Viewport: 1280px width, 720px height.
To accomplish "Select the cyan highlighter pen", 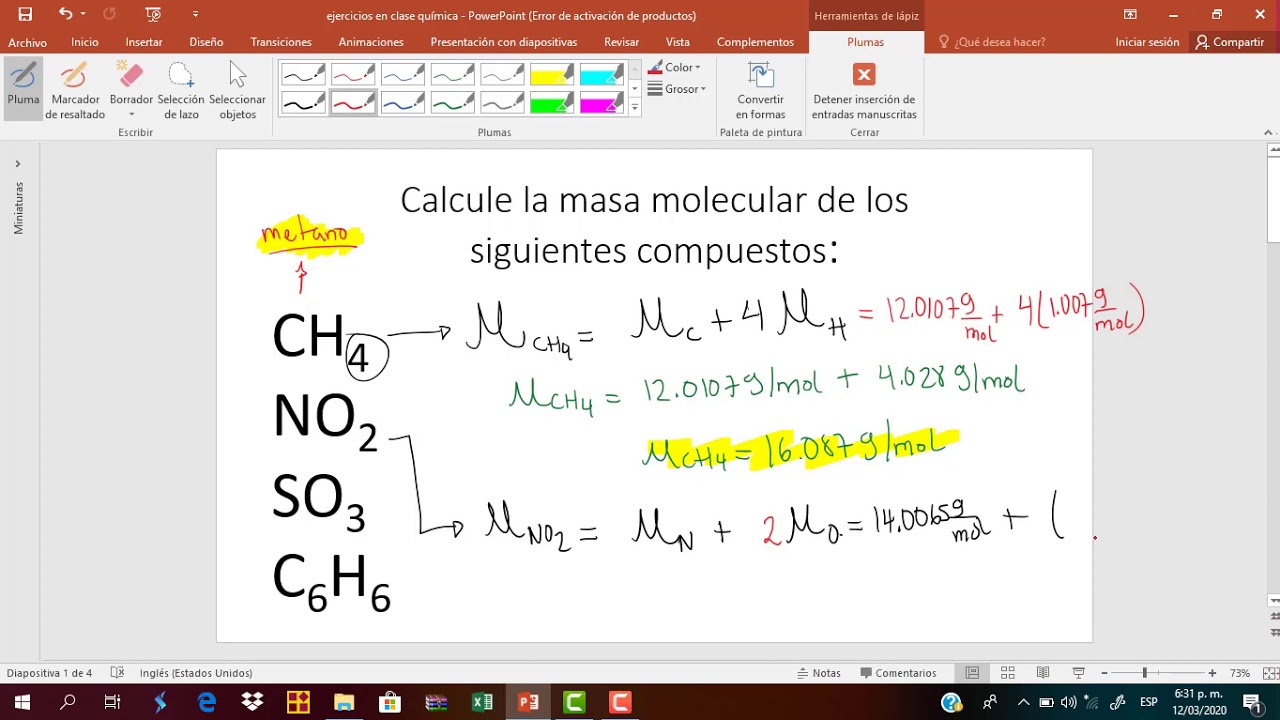I will 602,74.
